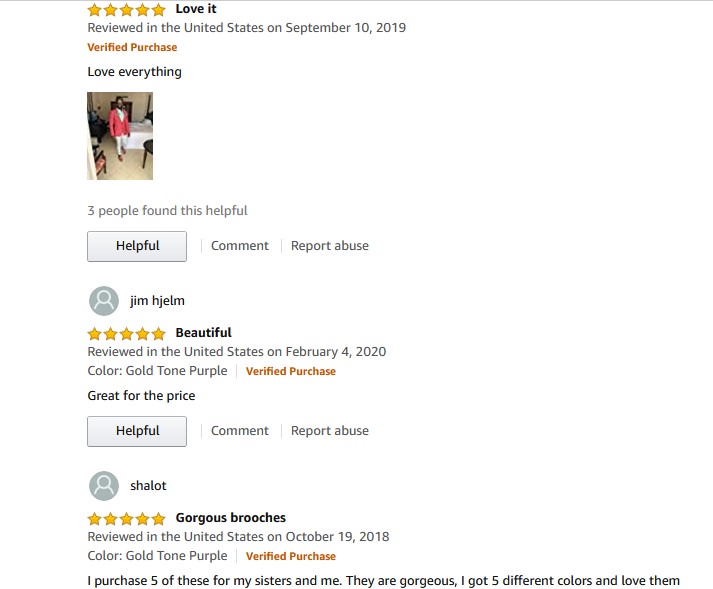Open the "Gorgous brooches" review title
The width and height of the screenshot is (713, 589).
coord(230,518)
